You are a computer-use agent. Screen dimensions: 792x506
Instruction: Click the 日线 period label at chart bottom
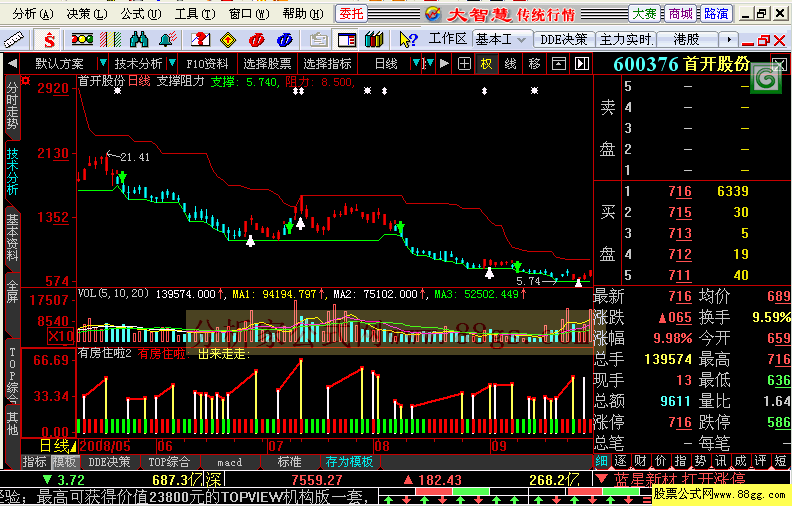(55, 446)
